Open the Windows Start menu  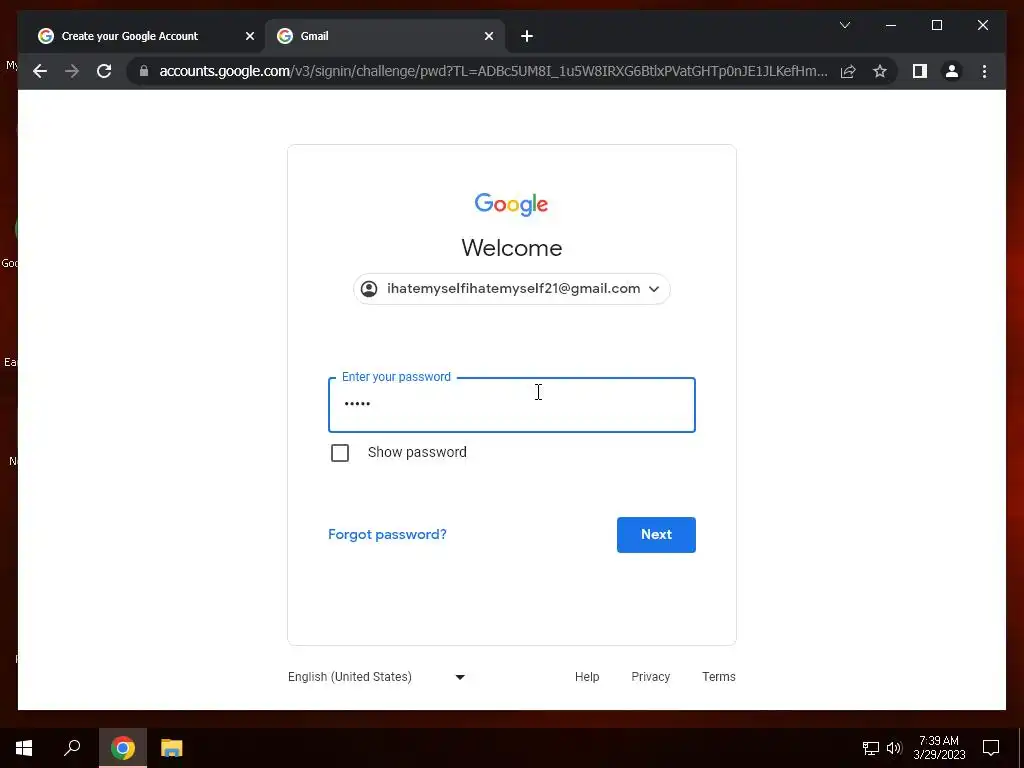24,748
